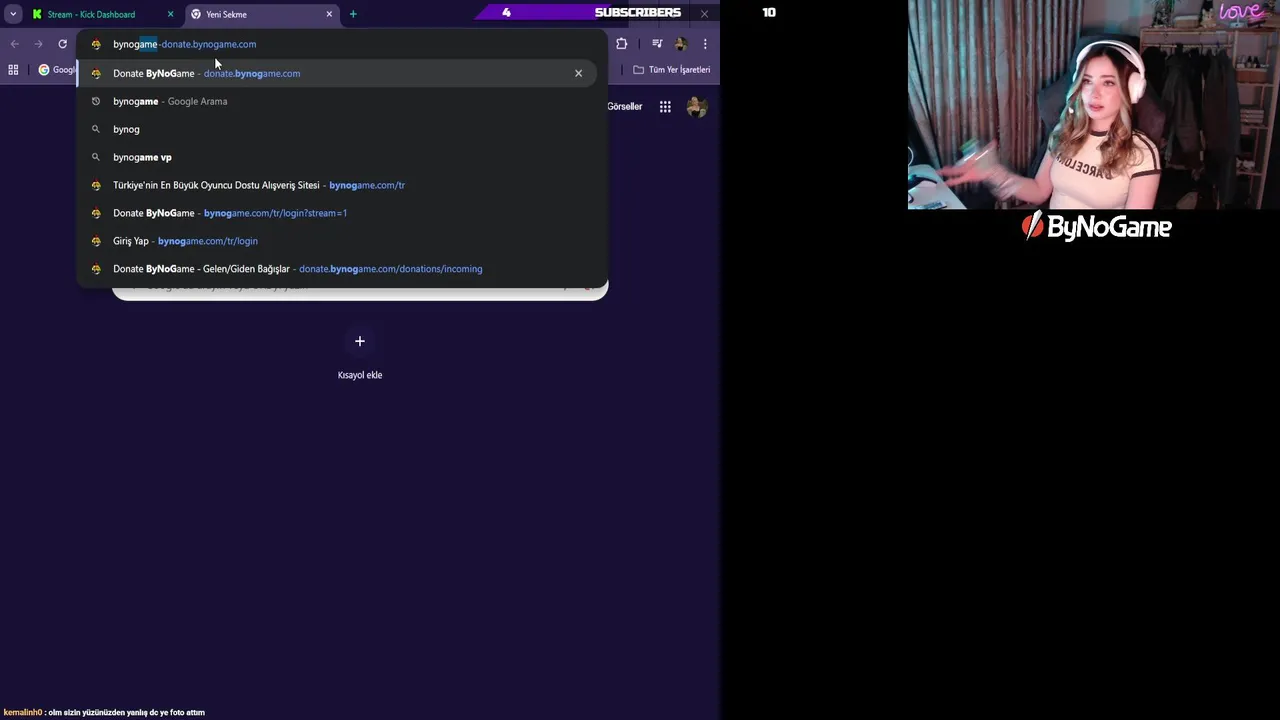This screenshot has width=1280, height=720.
Task: Go back with the browser back arrow
Action: (x=14, y=44)
